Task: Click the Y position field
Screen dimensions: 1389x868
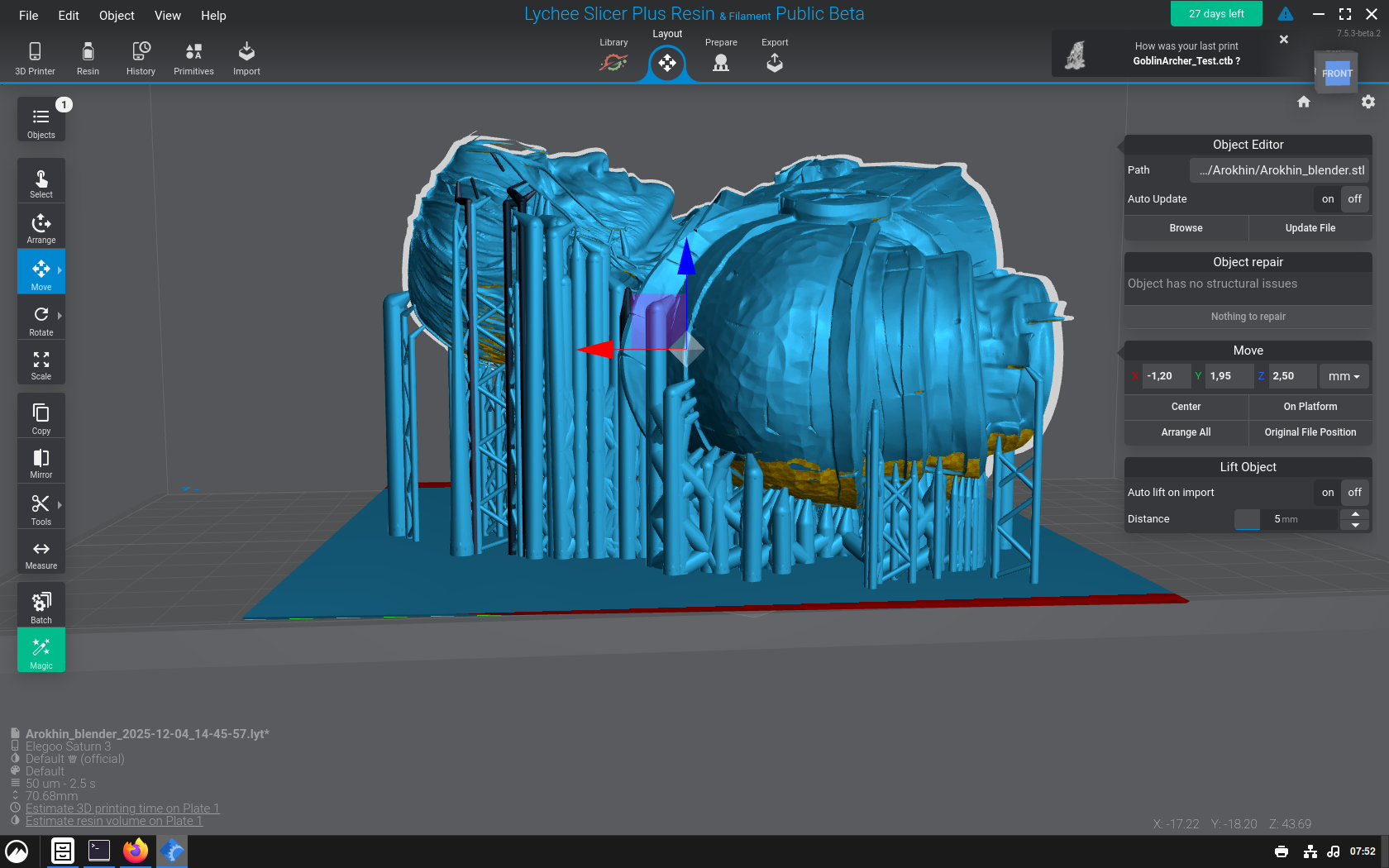Action: tap(1229, 376)
